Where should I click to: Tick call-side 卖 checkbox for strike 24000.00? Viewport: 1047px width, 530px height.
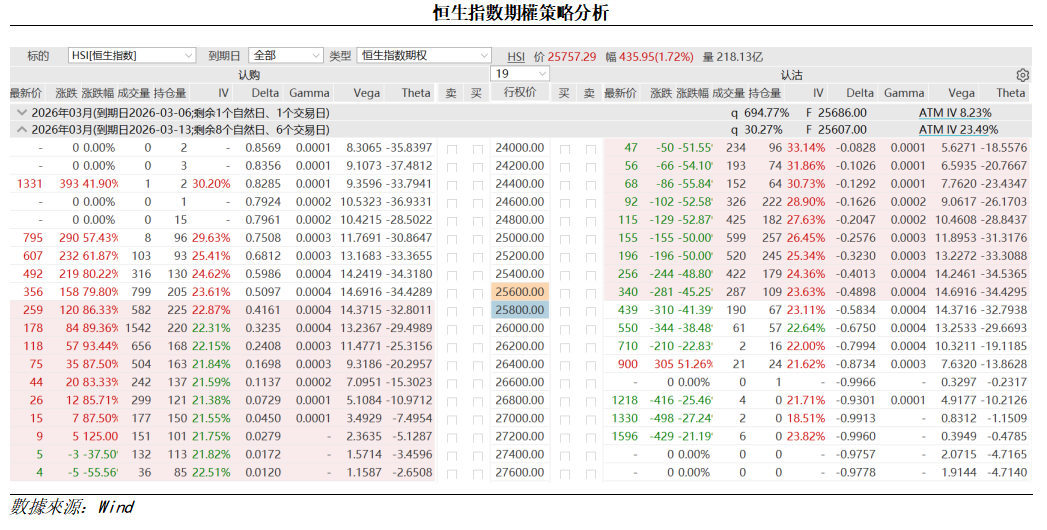coord(452,148)
